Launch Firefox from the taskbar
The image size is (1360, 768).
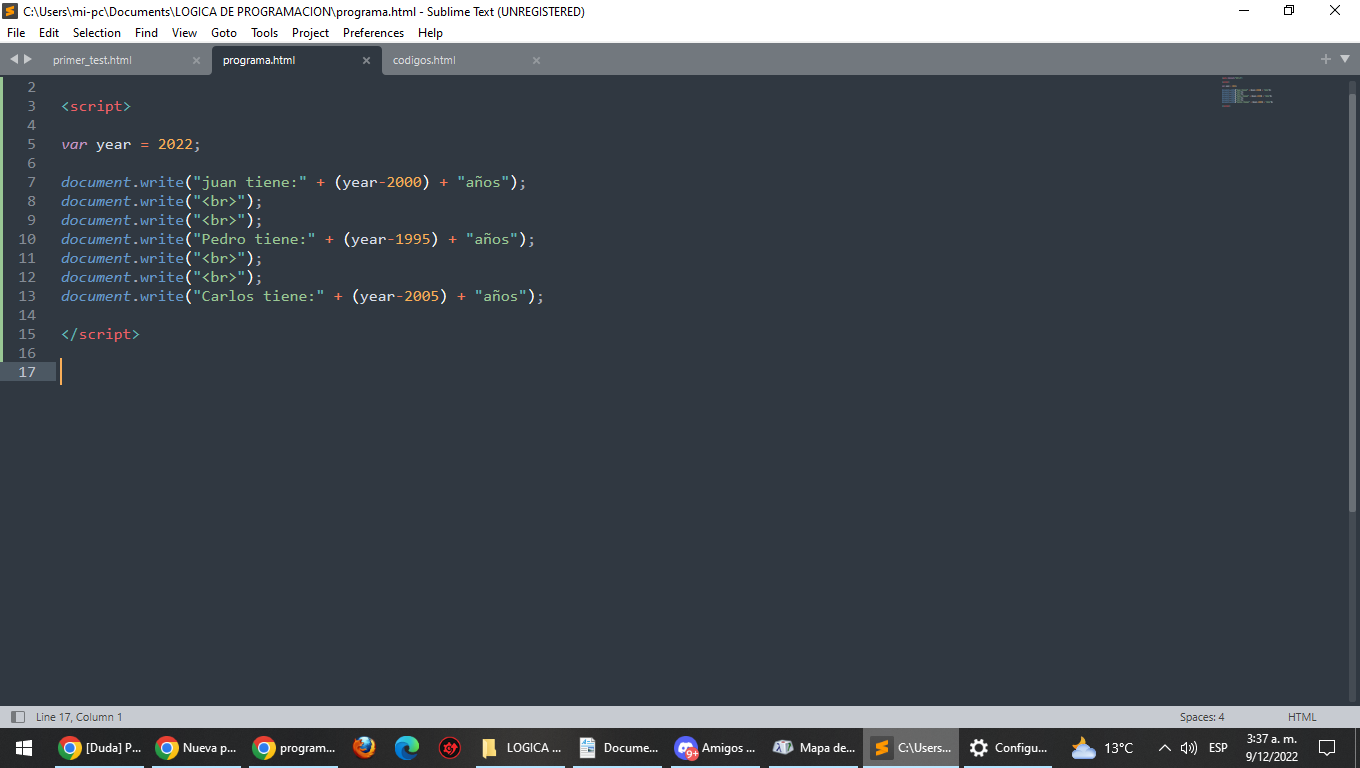click(x=365, y=748)
